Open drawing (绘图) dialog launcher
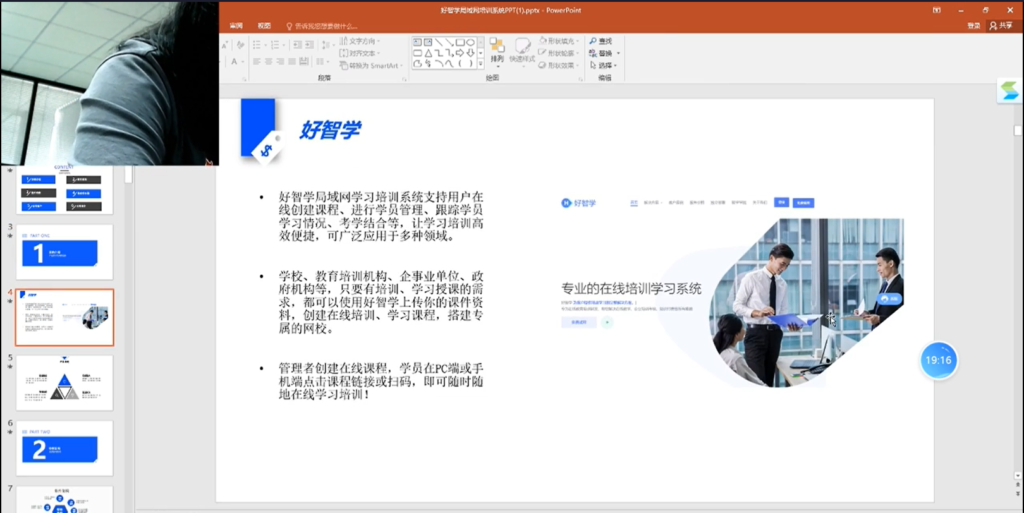This screenshot has height=513, width=1024. [x=580, y=80]
